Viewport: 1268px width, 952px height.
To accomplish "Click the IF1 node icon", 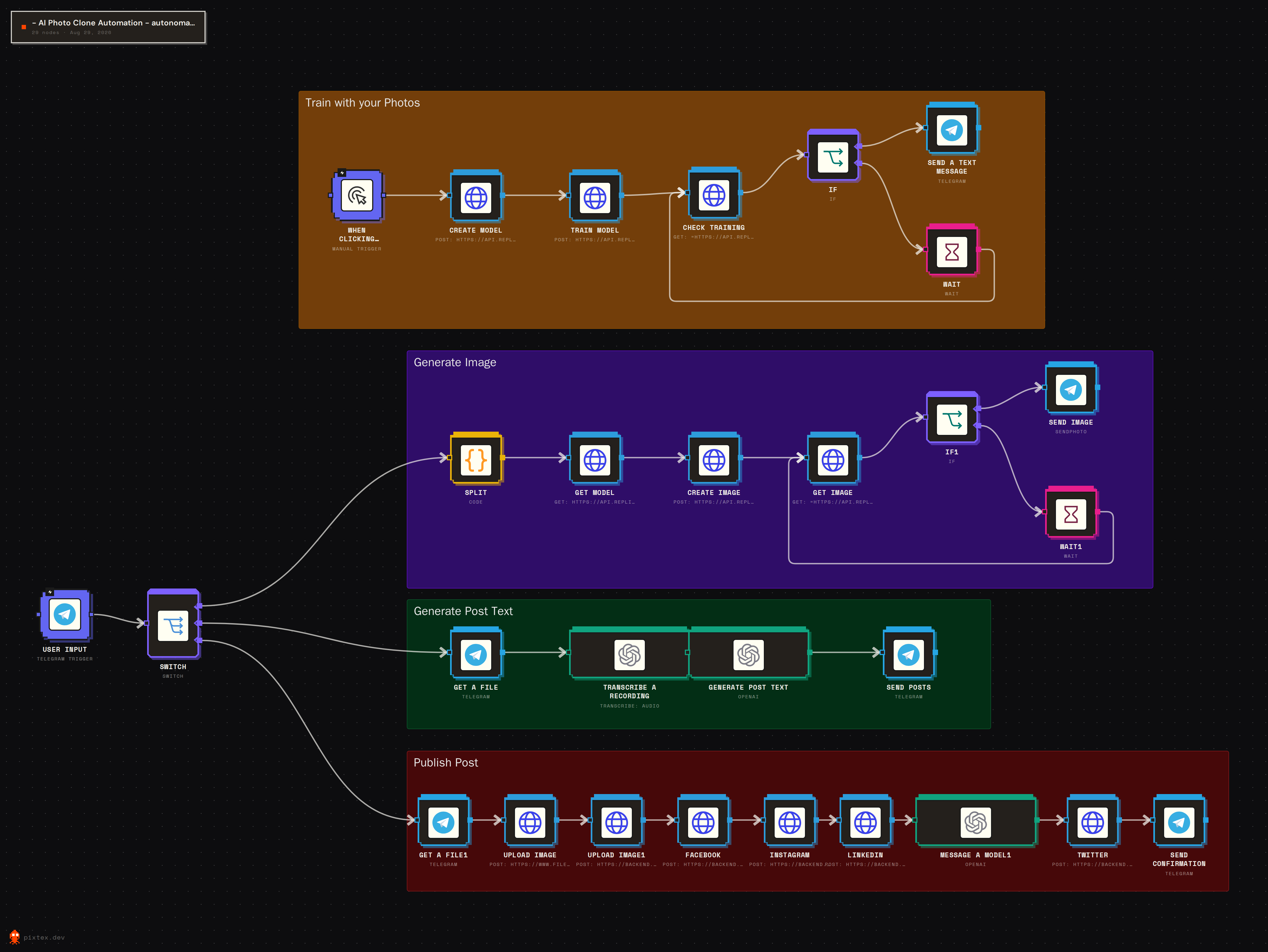I will pos(952,419).
